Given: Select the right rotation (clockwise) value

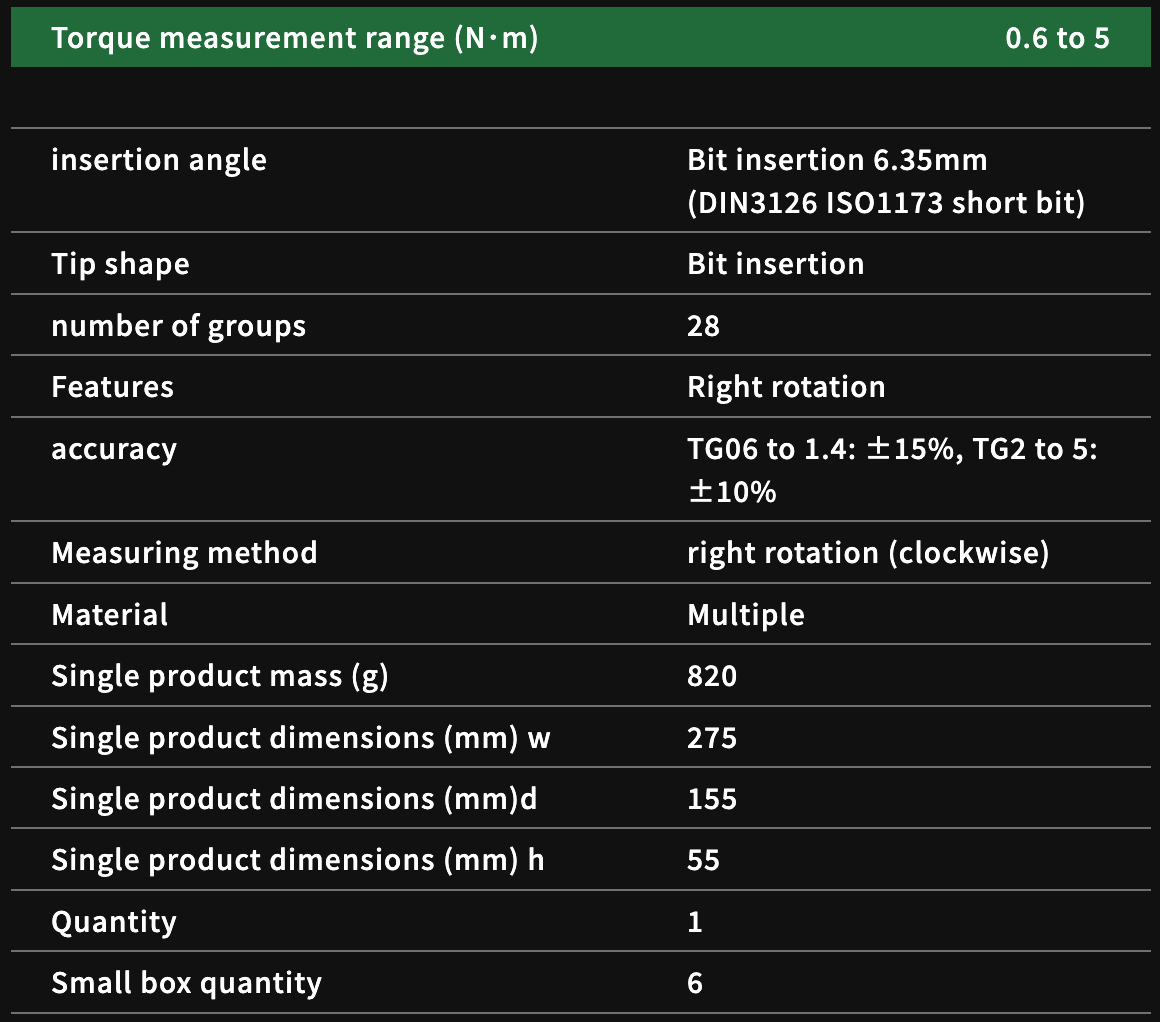Looking at the screenshot, I should (x=868, y=553).
